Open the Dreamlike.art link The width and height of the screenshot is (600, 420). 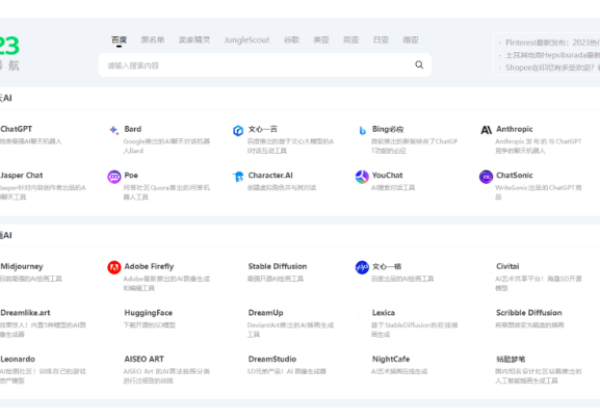(25, 313)
